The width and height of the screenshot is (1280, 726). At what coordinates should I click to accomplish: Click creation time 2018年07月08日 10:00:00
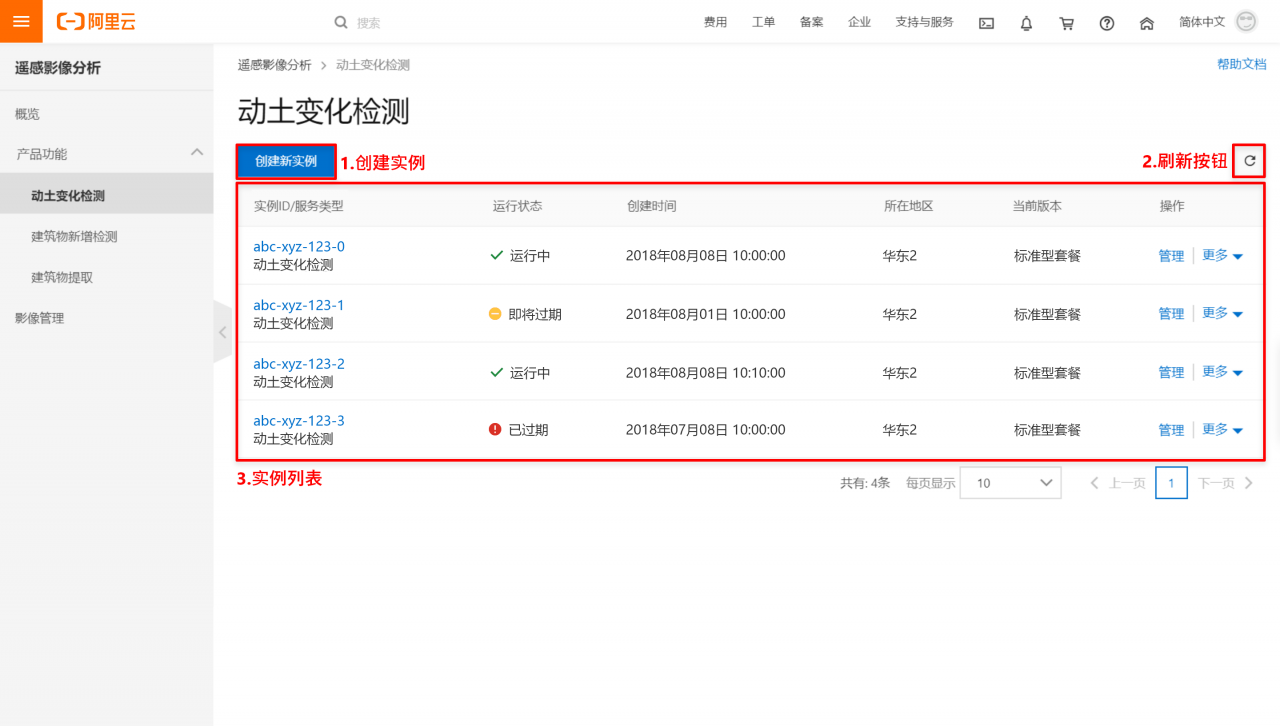pyautogui.click(x=706, y=430)
